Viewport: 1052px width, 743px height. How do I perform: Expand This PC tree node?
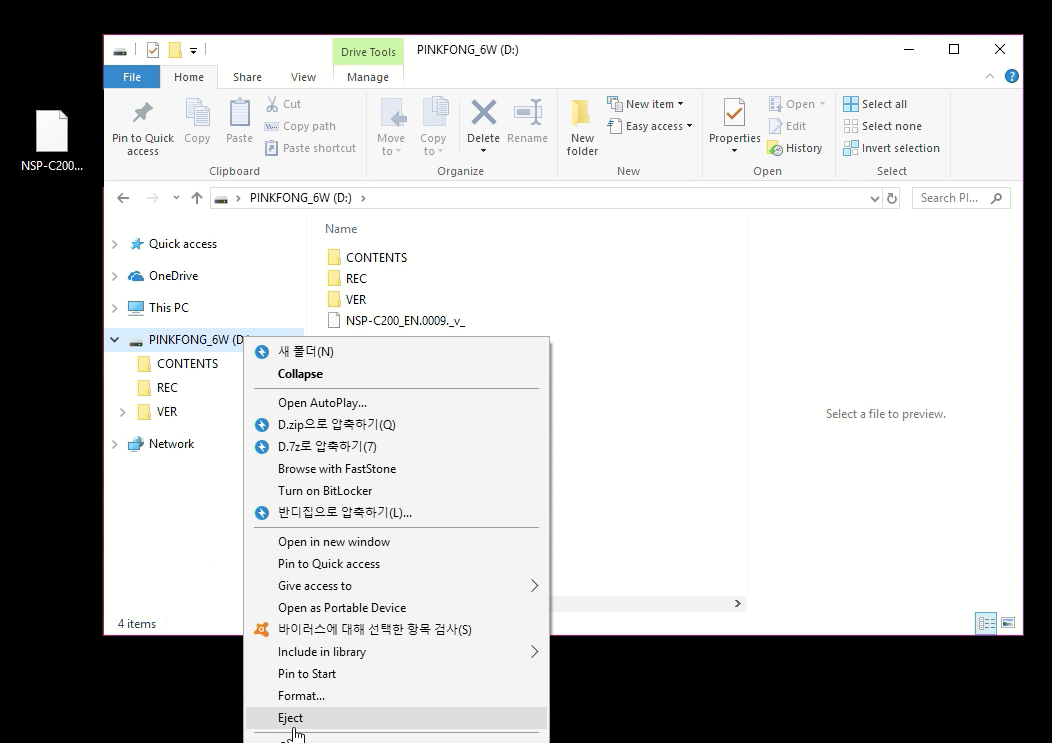coord(115,308)
